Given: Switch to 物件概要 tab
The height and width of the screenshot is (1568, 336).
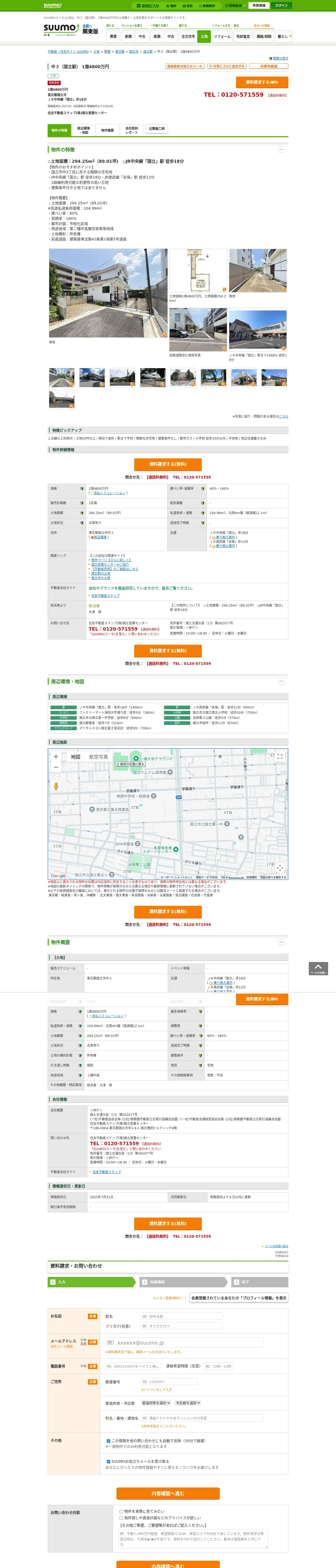Looking at the screenshot, I should [x=107, y=130].
